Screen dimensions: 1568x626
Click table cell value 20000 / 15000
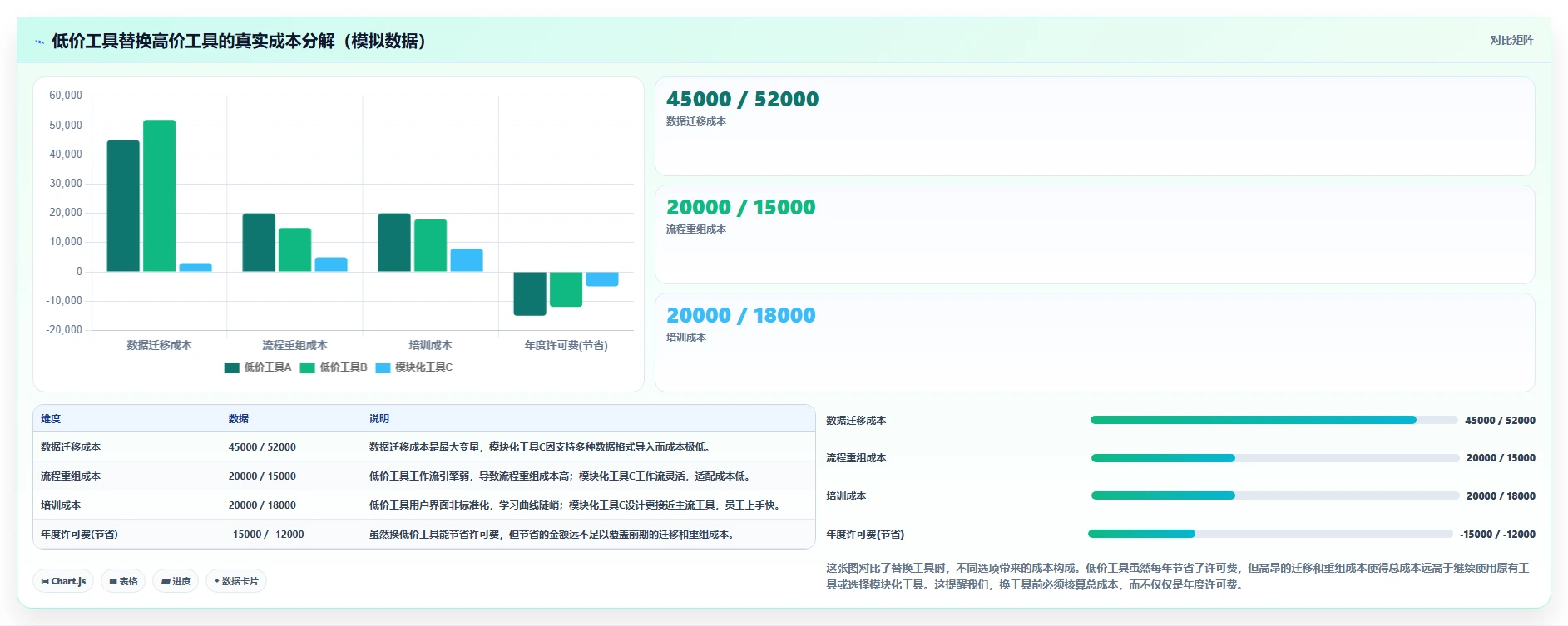(262, 476)
